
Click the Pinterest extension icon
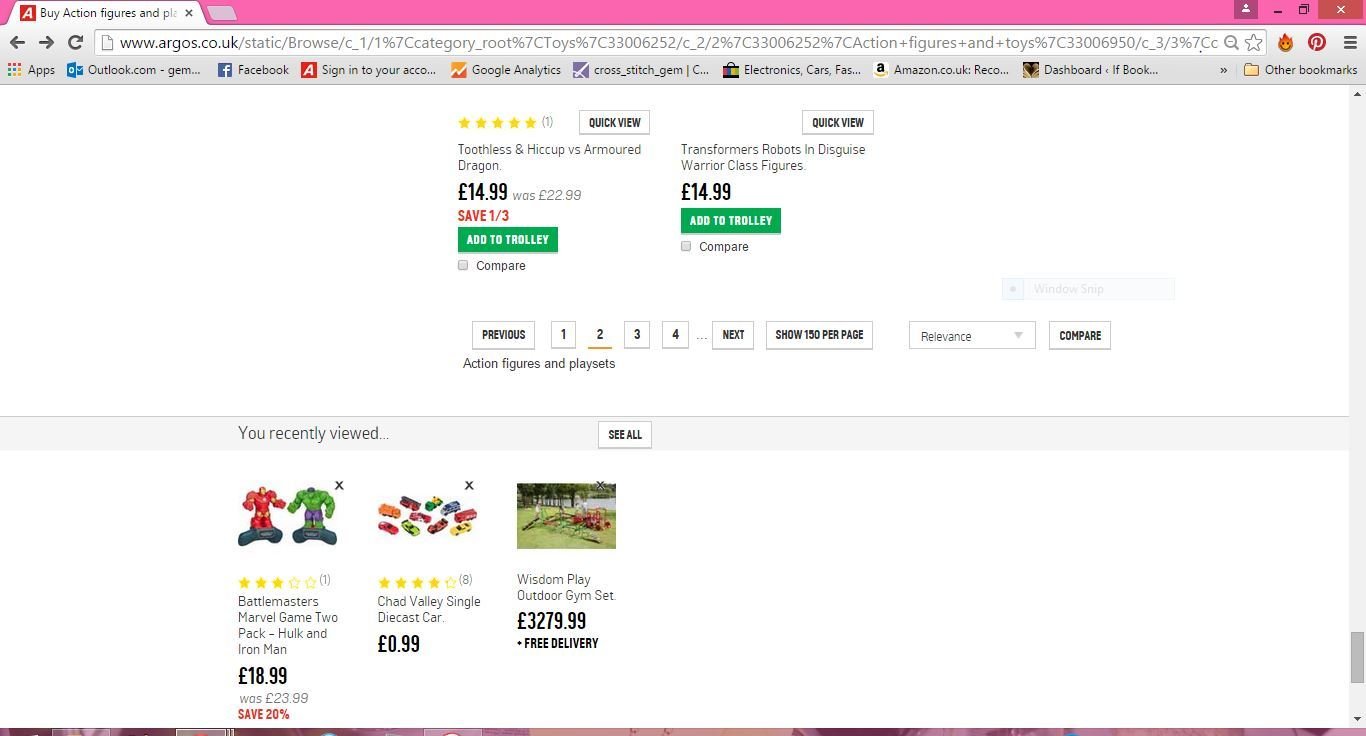(1317, 42)
